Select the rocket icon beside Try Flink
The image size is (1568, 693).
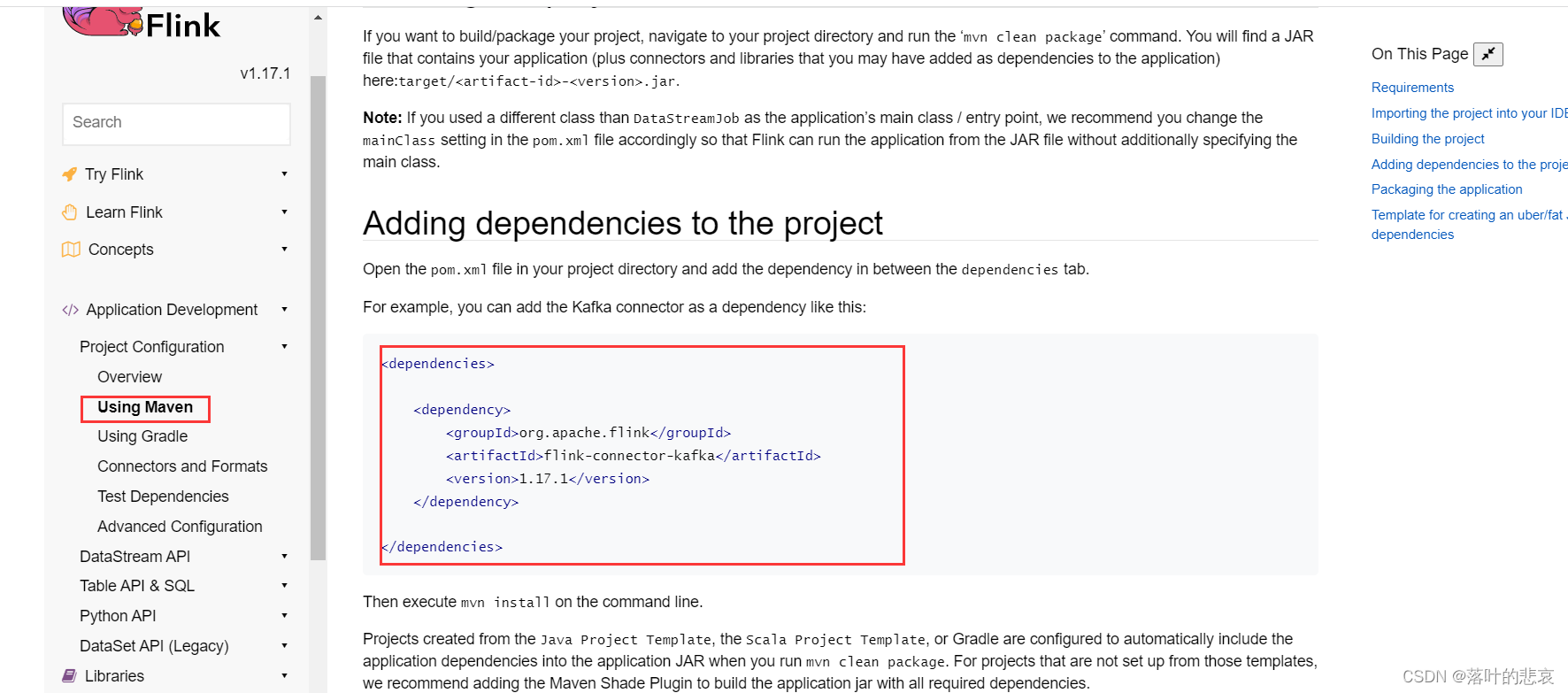point(70,174)
